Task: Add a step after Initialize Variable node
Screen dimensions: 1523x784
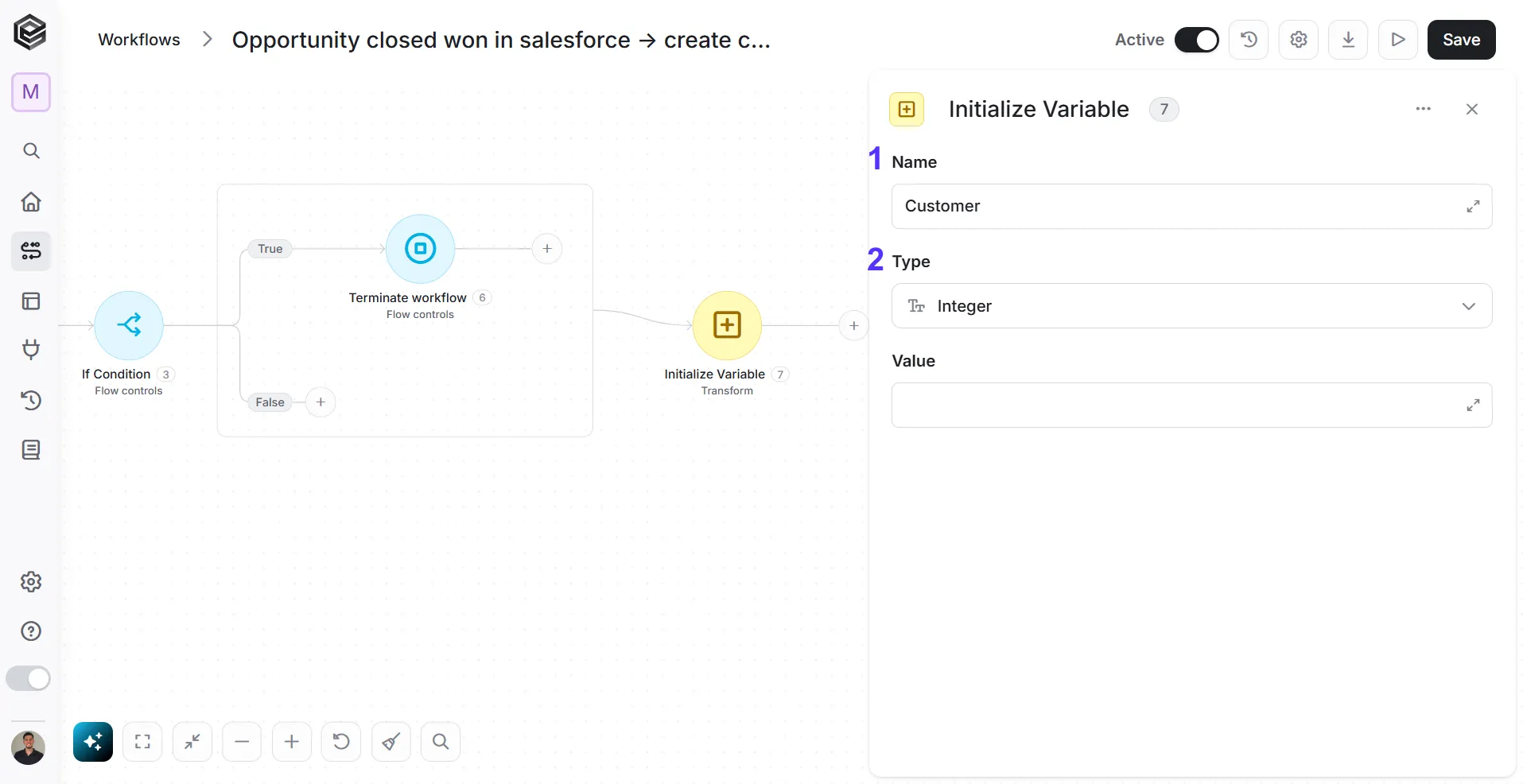Action: (853, 325)
